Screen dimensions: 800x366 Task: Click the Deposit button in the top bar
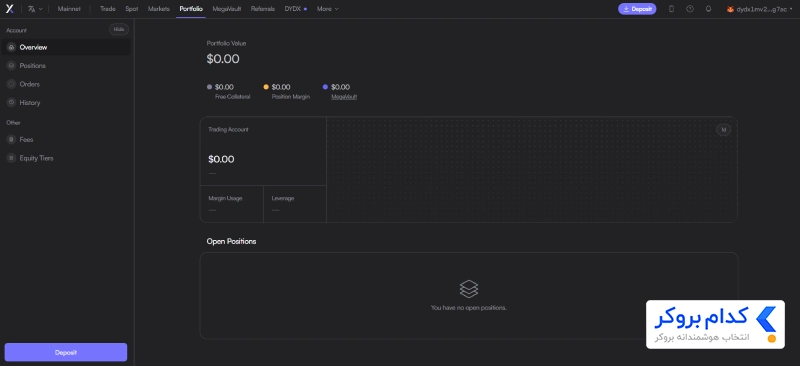coord(637,9)
